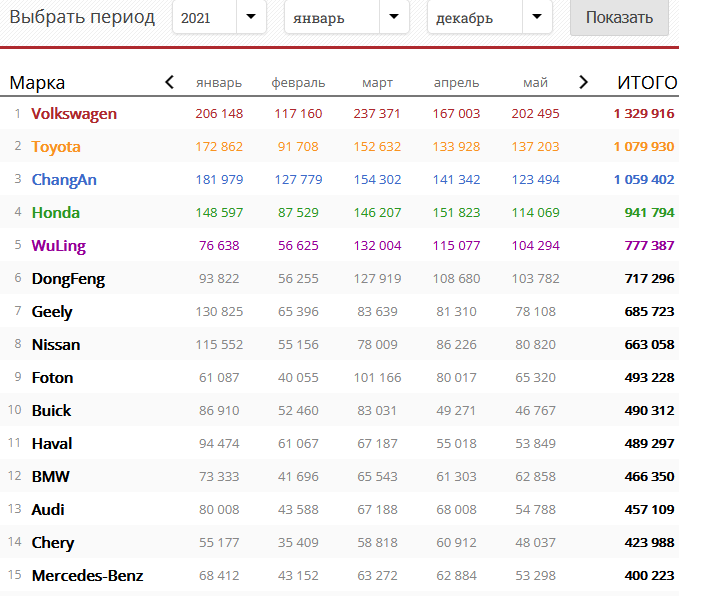Click the Марка column header
Screen dimensions: 728x596
[x=37, y=83]
